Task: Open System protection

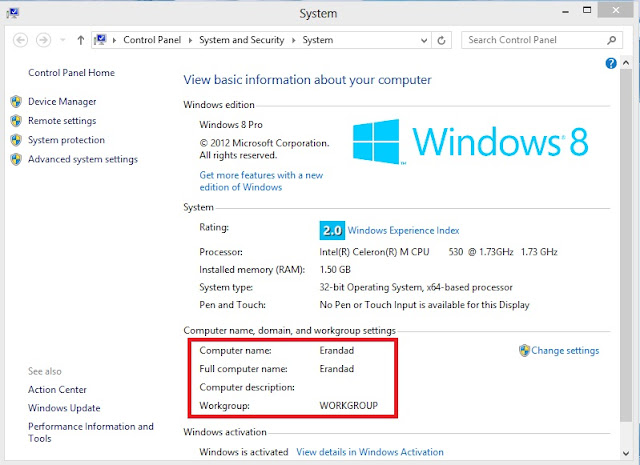Action: tap(67, 140)
